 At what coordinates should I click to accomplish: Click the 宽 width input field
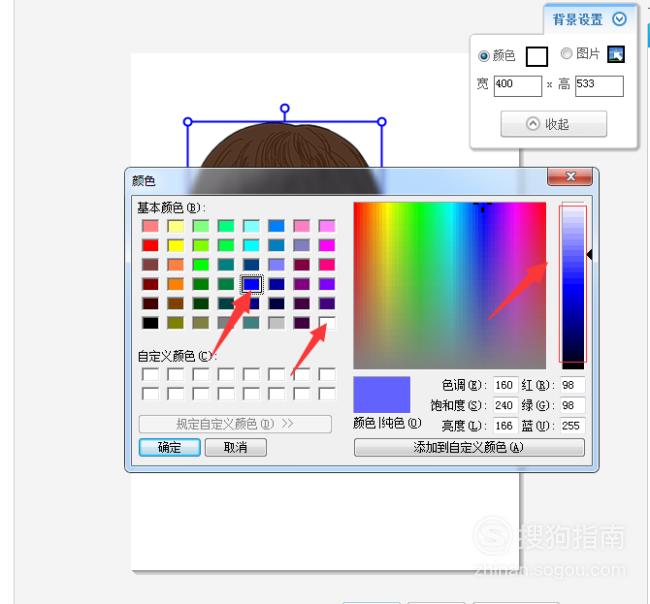click(518, 86)
